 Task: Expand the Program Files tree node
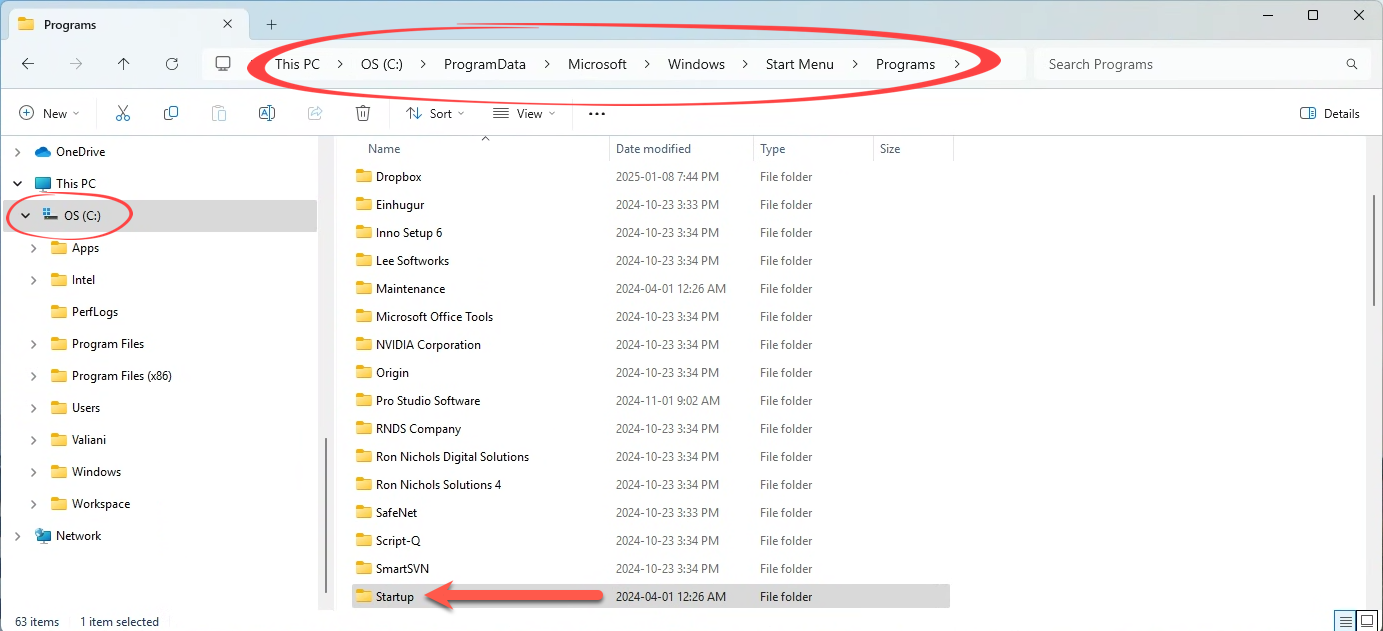[34, 344]
